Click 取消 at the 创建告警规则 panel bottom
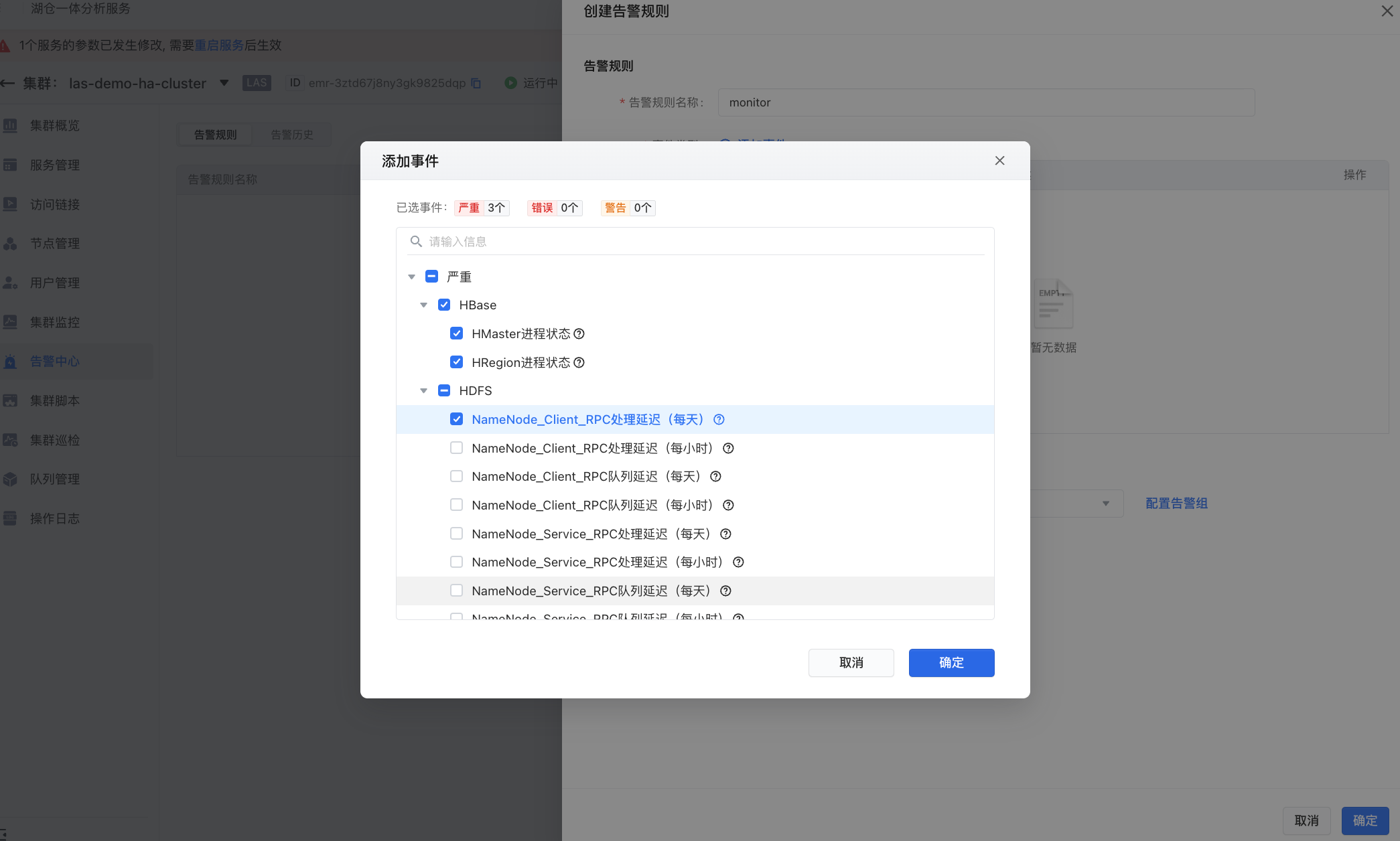 (1306, 820)
